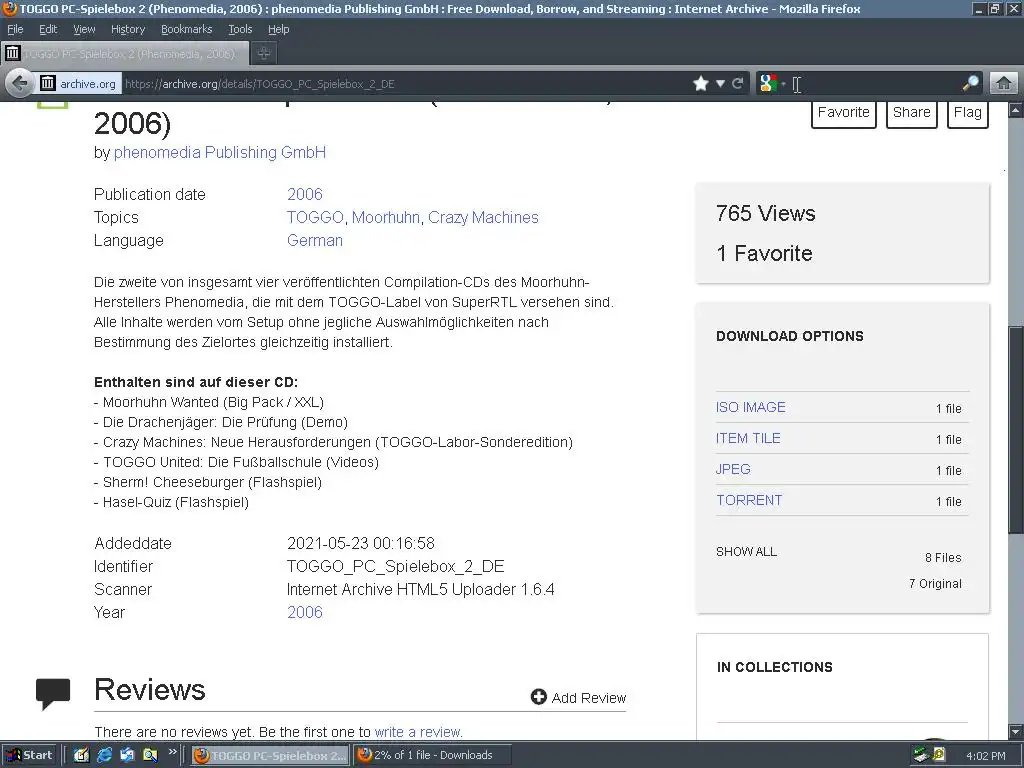Open the Tools menu
The height and width of the screenshot is (768, 1024).
click(x=240, y=29)
